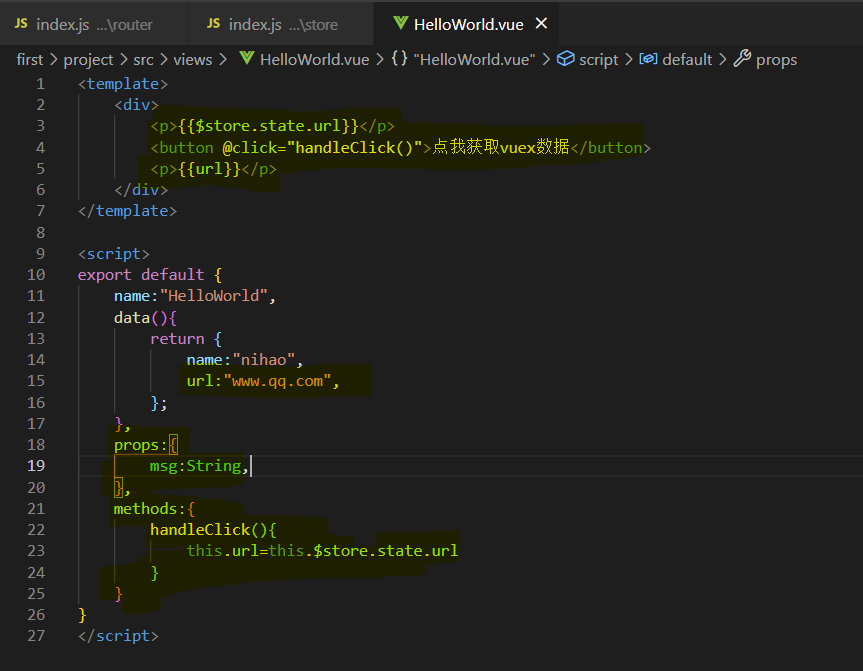Switch to the store index.js tab
This screenshot has width=863, height=671.
click(x=281, y=24)
